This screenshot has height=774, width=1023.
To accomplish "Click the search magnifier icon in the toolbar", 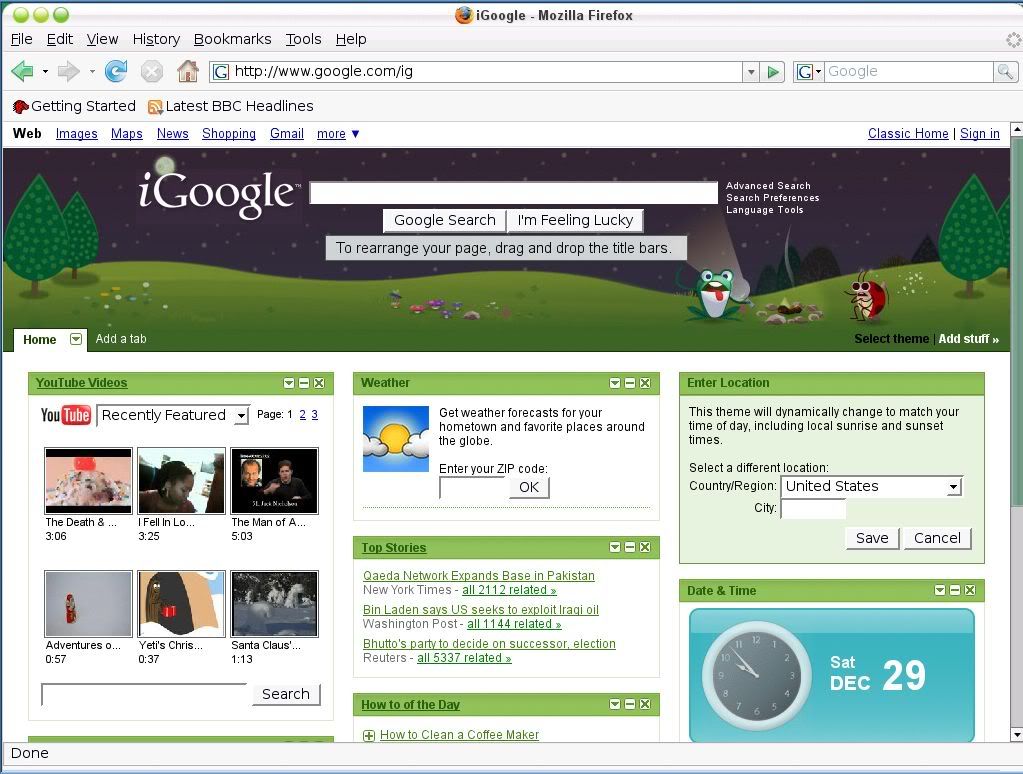I will coord(1005,71).
